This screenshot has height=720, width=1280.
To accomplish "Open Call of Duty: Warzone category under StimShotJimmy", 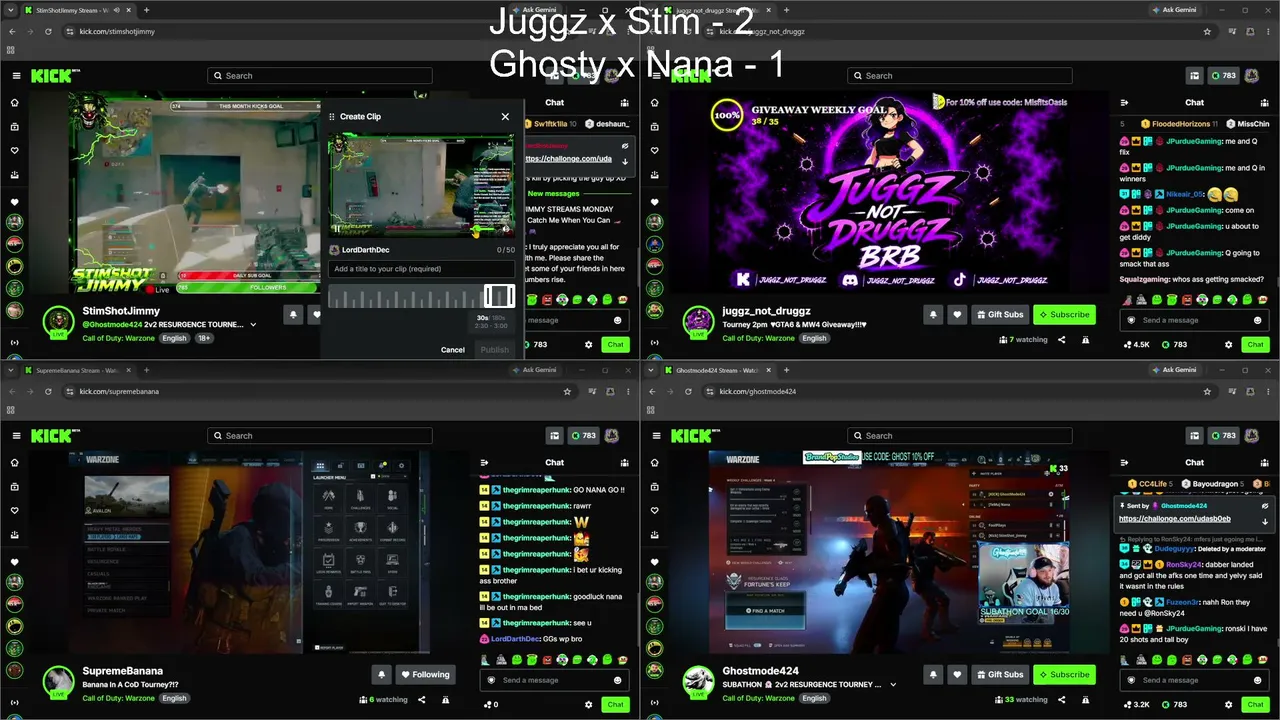I will click(x=119, y=338).
